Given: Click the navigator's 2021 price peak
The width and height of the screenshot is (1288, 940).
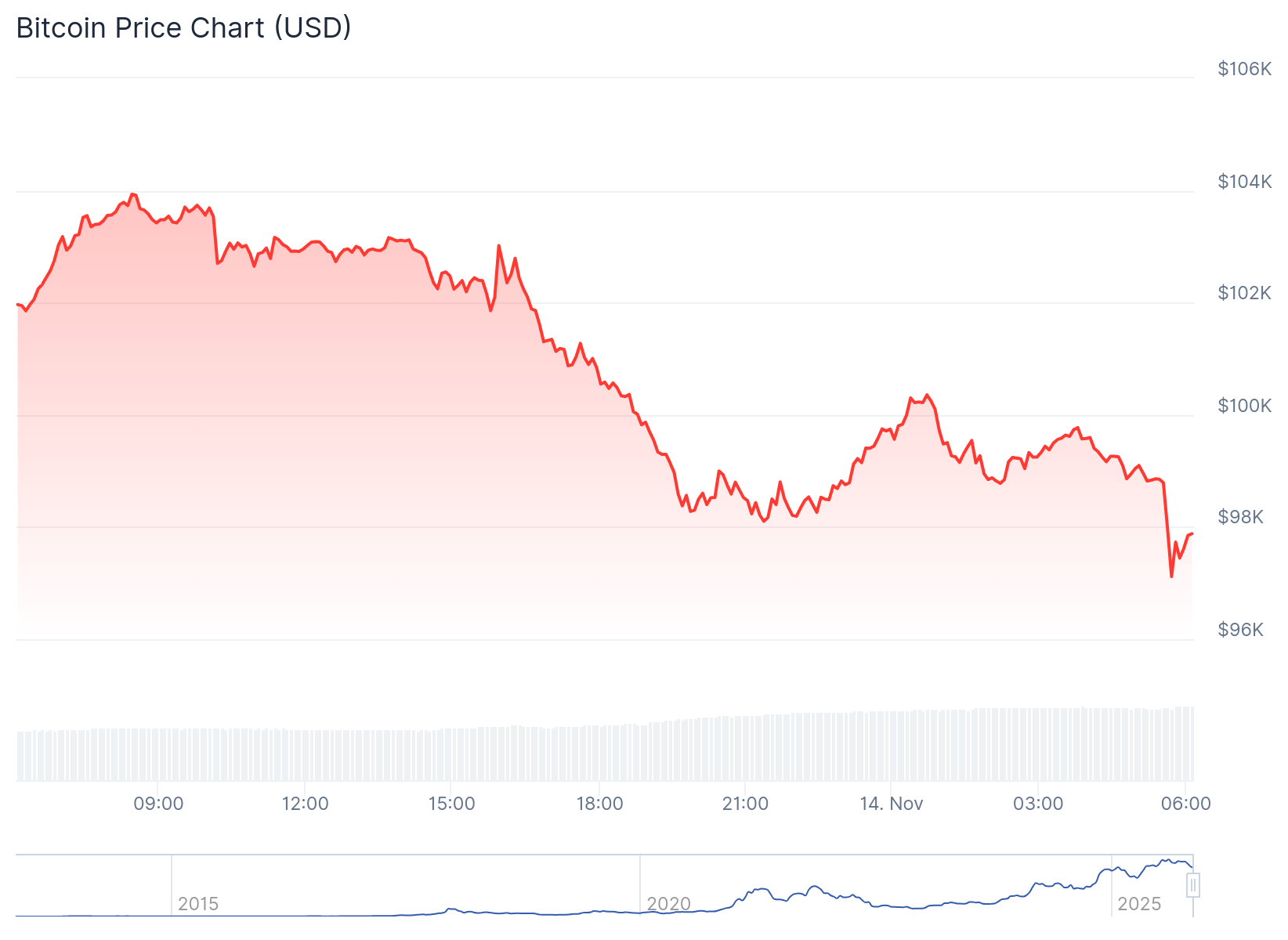Looking at the screenshot, I should (816, 887).
